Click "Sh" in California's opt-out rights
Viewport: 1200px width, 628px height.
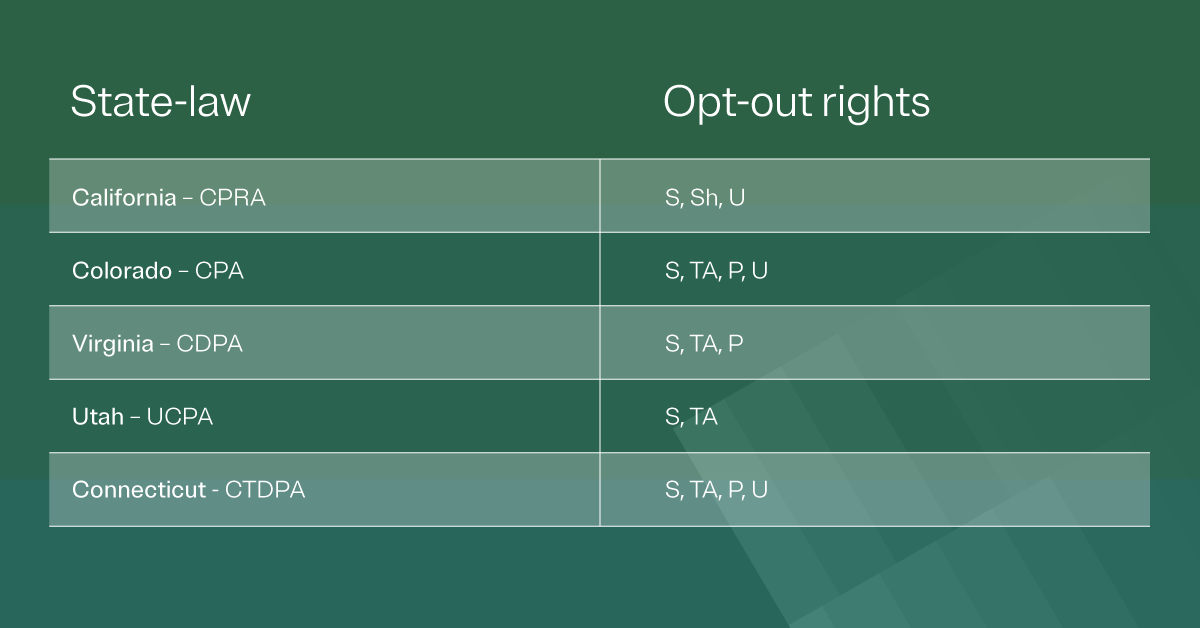(704, 197)
